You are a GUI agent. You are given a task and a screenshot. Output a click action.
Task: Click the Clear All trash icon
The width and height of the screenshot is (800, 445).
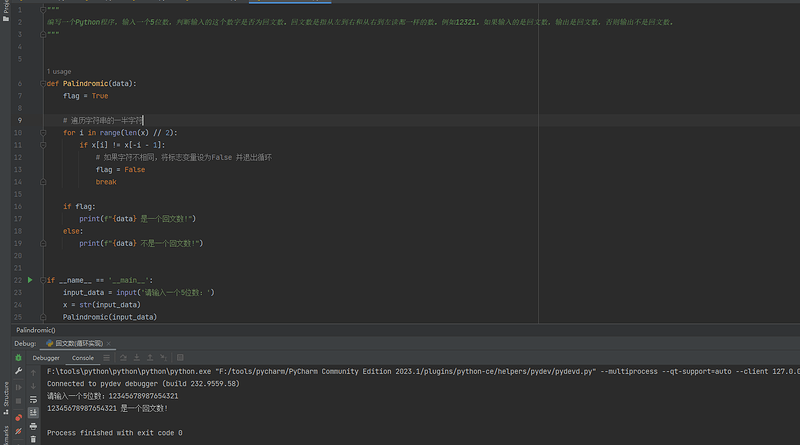coord(33,439)
